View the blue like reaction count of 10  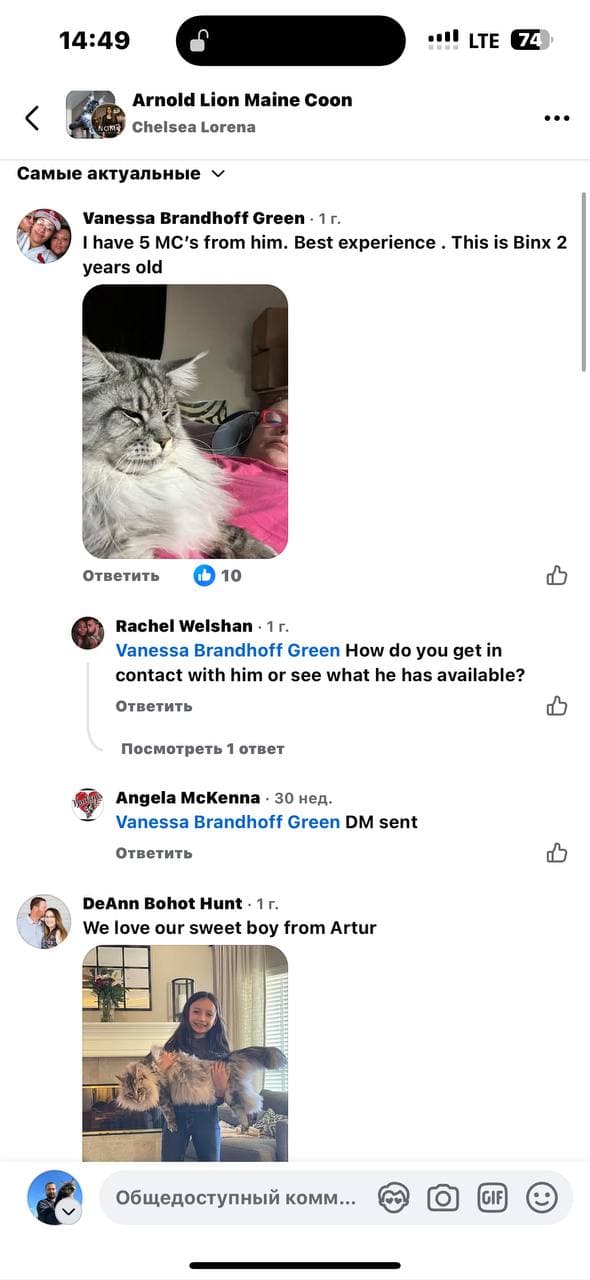[217, 575]
